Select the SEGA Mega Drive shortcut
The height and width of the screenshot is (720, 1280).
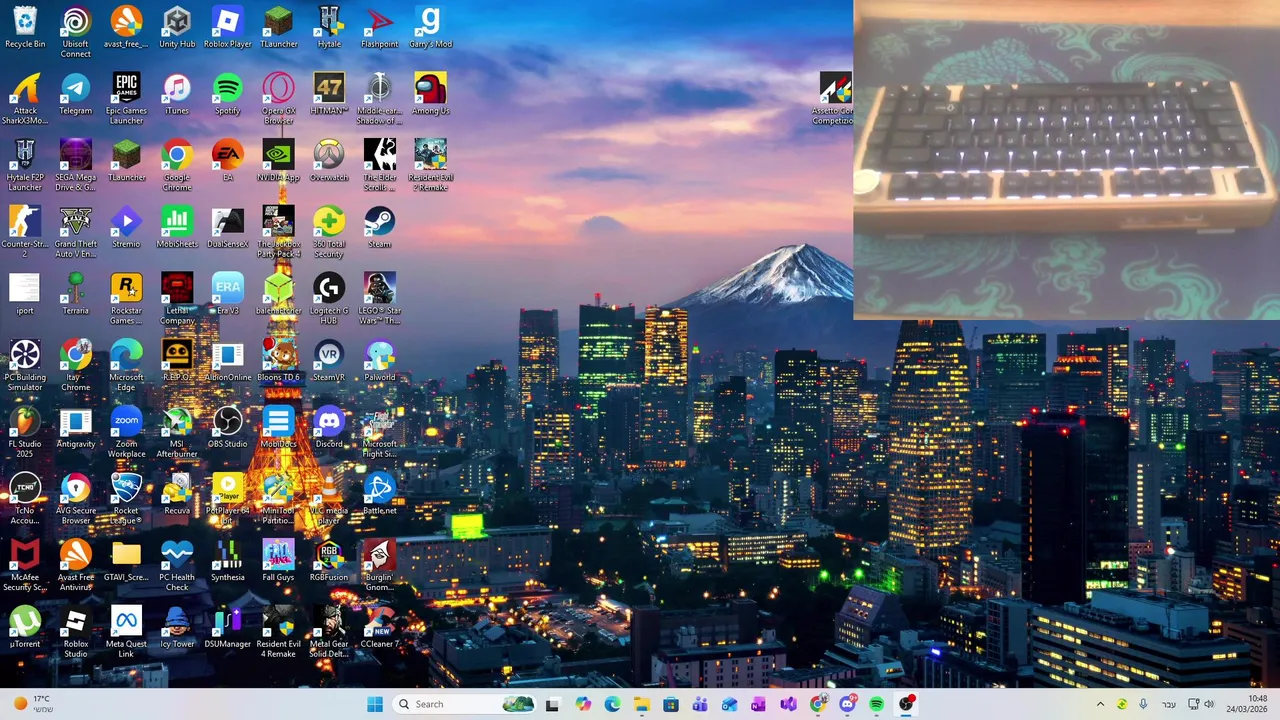76,166
